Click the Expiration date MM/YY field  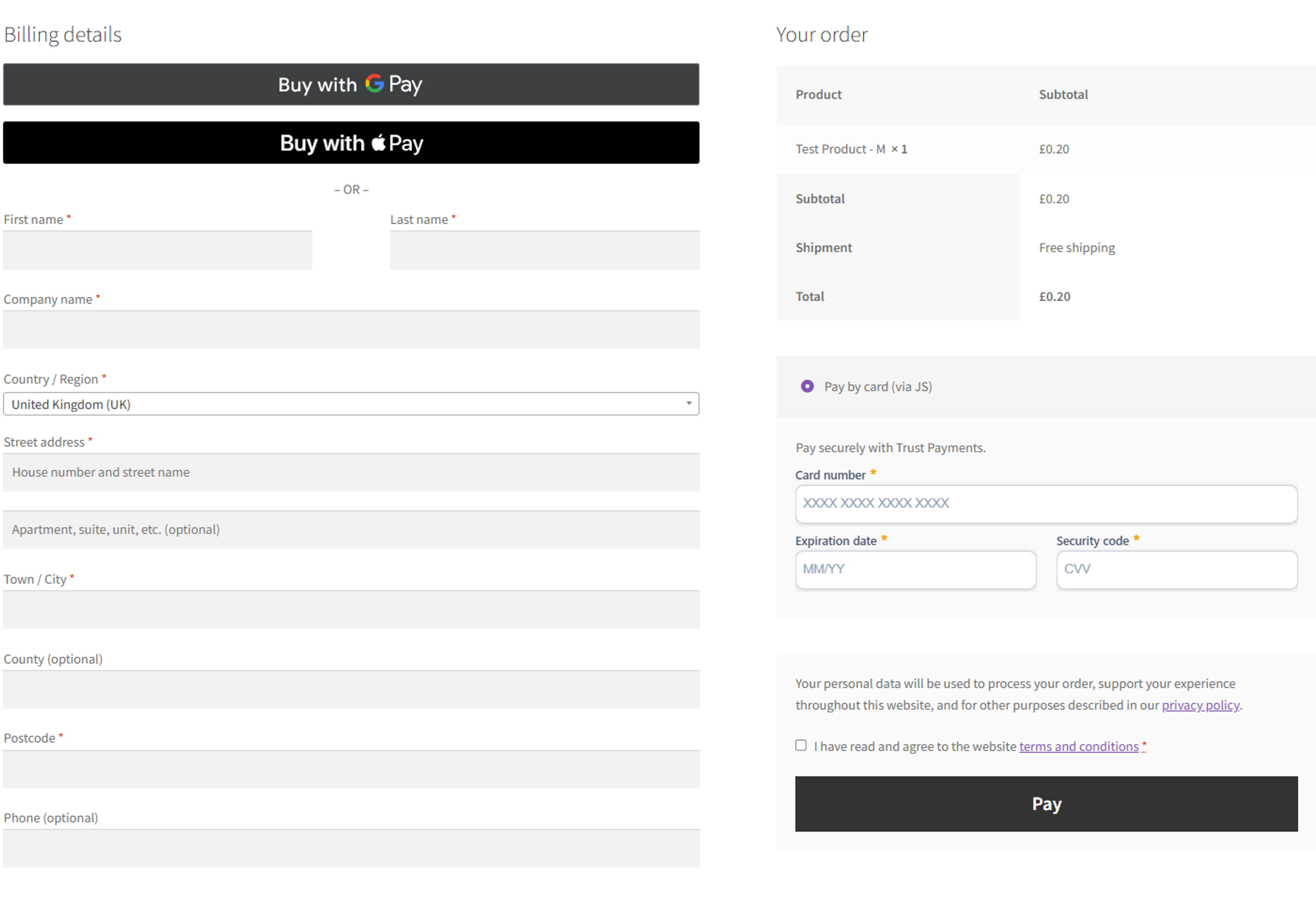[x=916, y=569]
